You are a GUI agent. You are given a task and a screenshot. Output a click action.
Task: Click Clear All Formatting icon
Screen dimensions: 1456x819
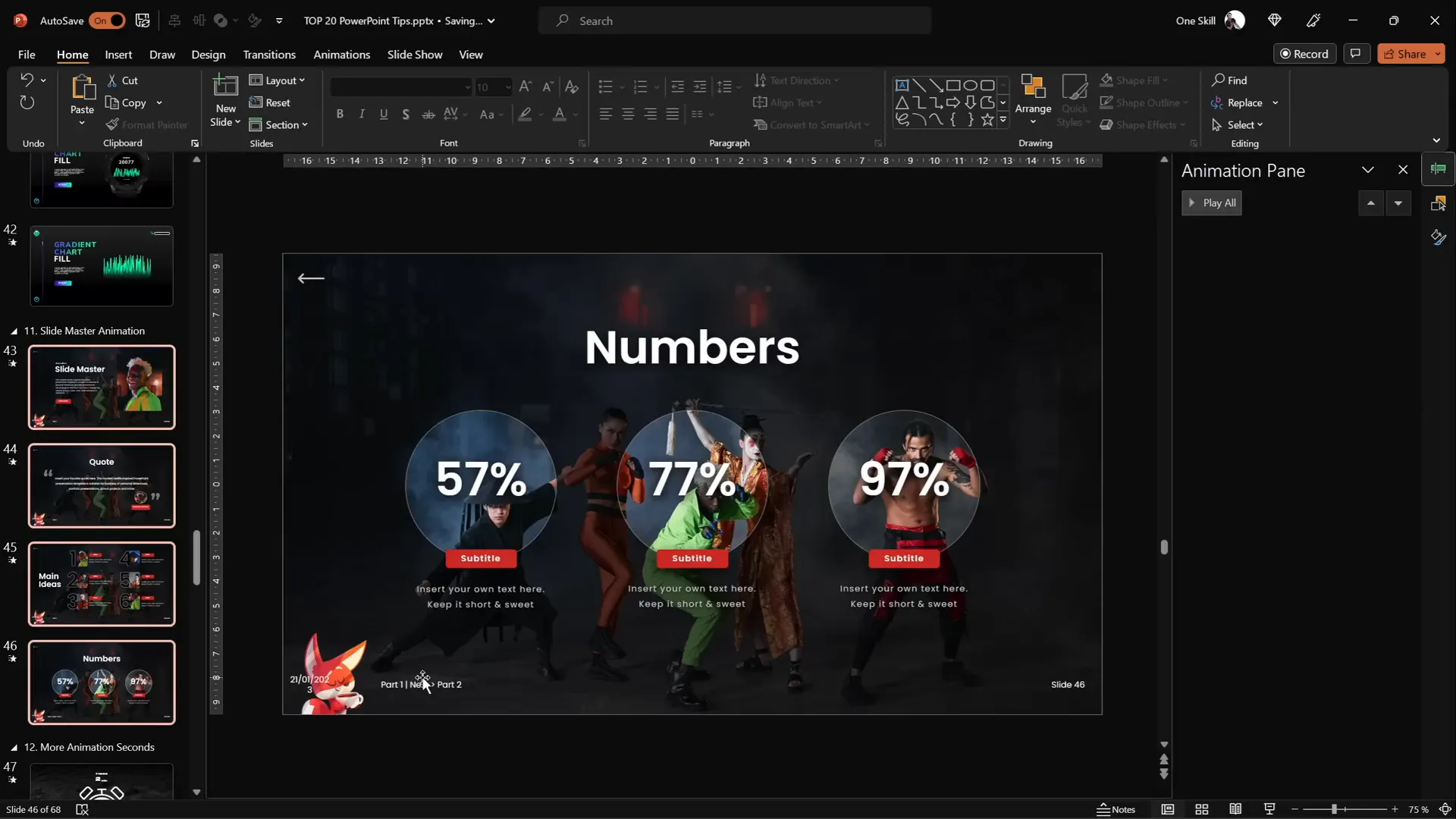(x=572, y=87)
